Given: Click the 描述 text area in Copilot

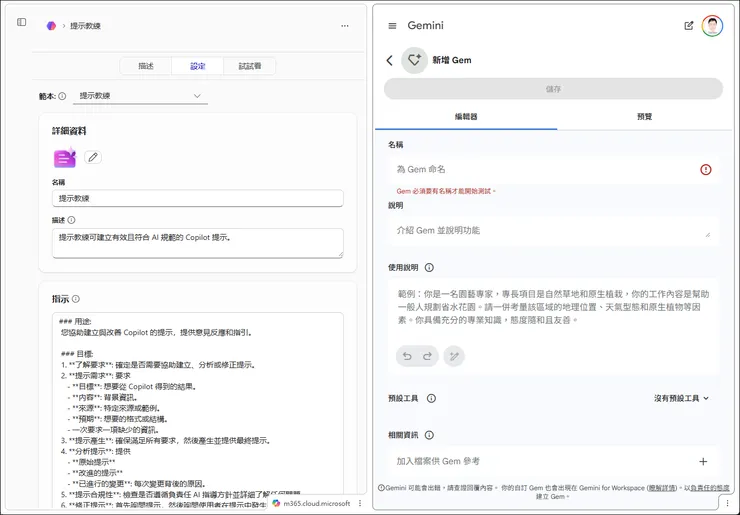Looking at the screenshot, I should coord(198,243).
